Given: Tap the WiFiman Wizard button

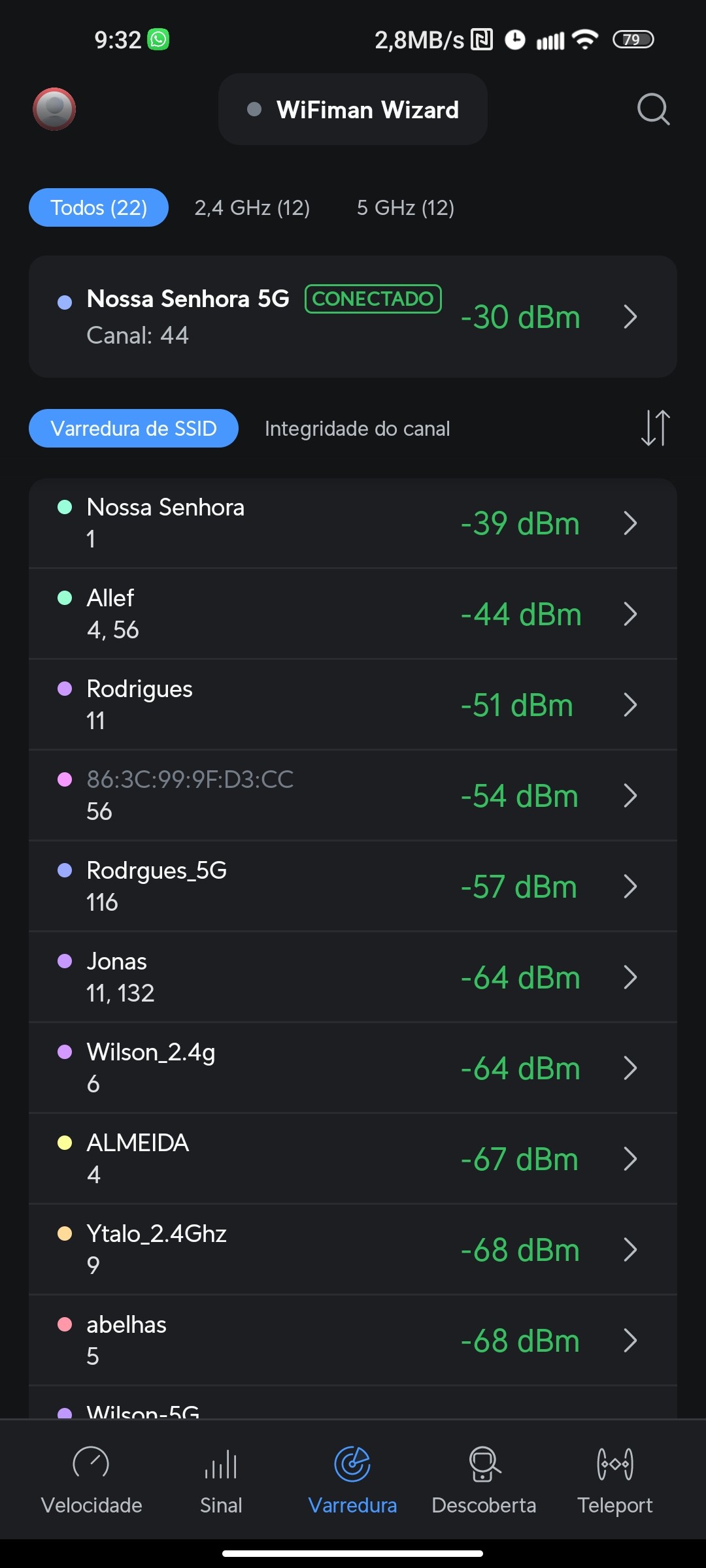Looking at the screenshot, I should (x=353, y=110).
